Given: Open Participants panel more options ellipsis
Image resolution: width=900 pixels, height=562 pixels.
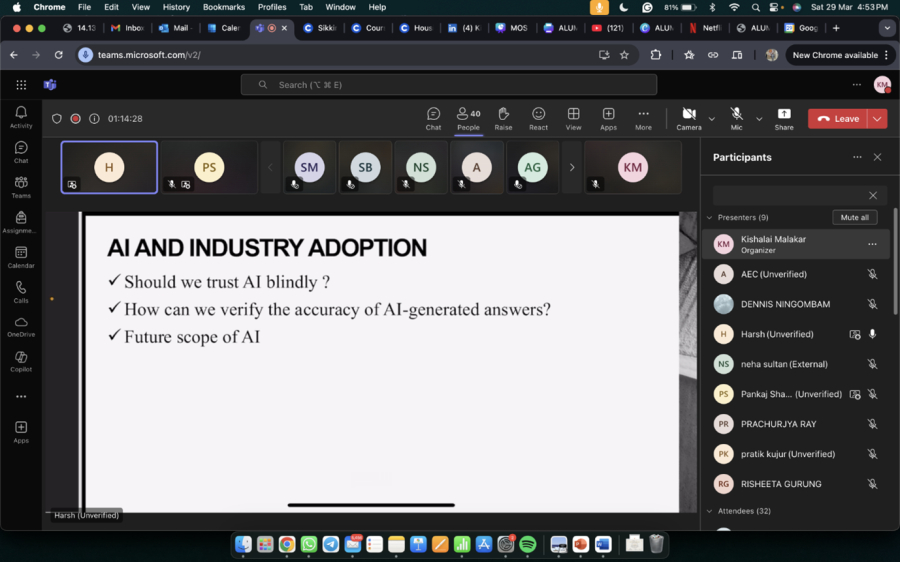Looking at the screenshot, I should click(x=857, y=157).
